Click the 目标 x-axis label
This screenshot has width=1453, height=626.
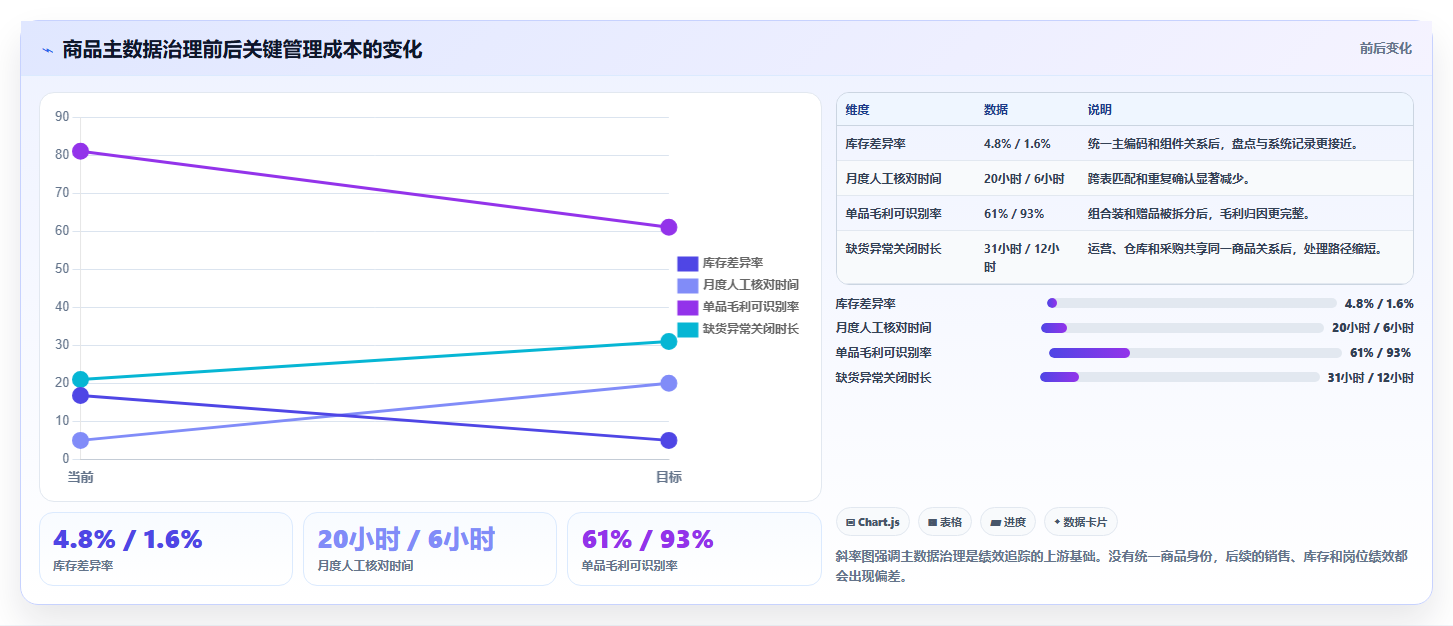(669, 477)
